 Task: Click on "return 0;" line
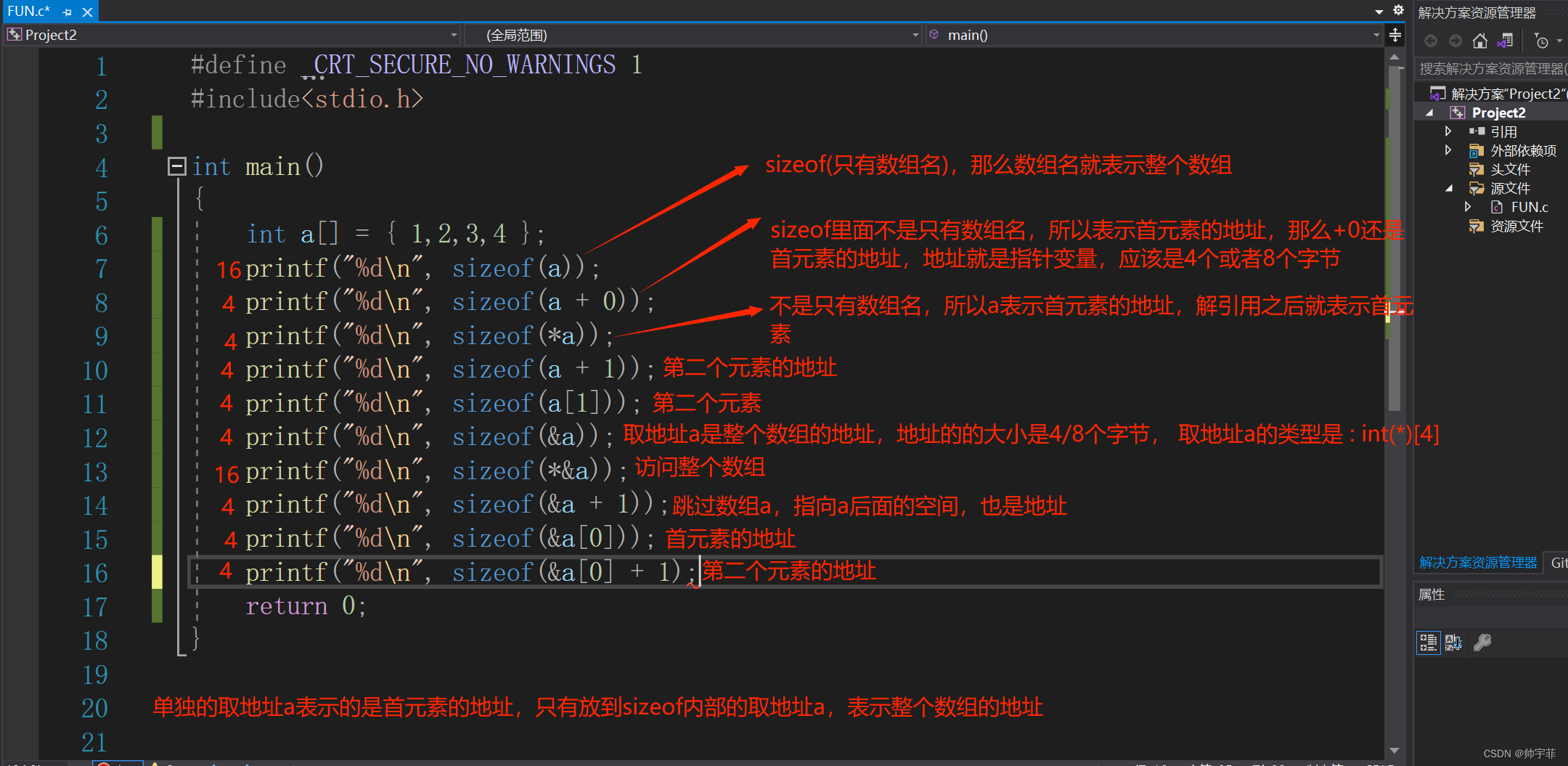306,606
